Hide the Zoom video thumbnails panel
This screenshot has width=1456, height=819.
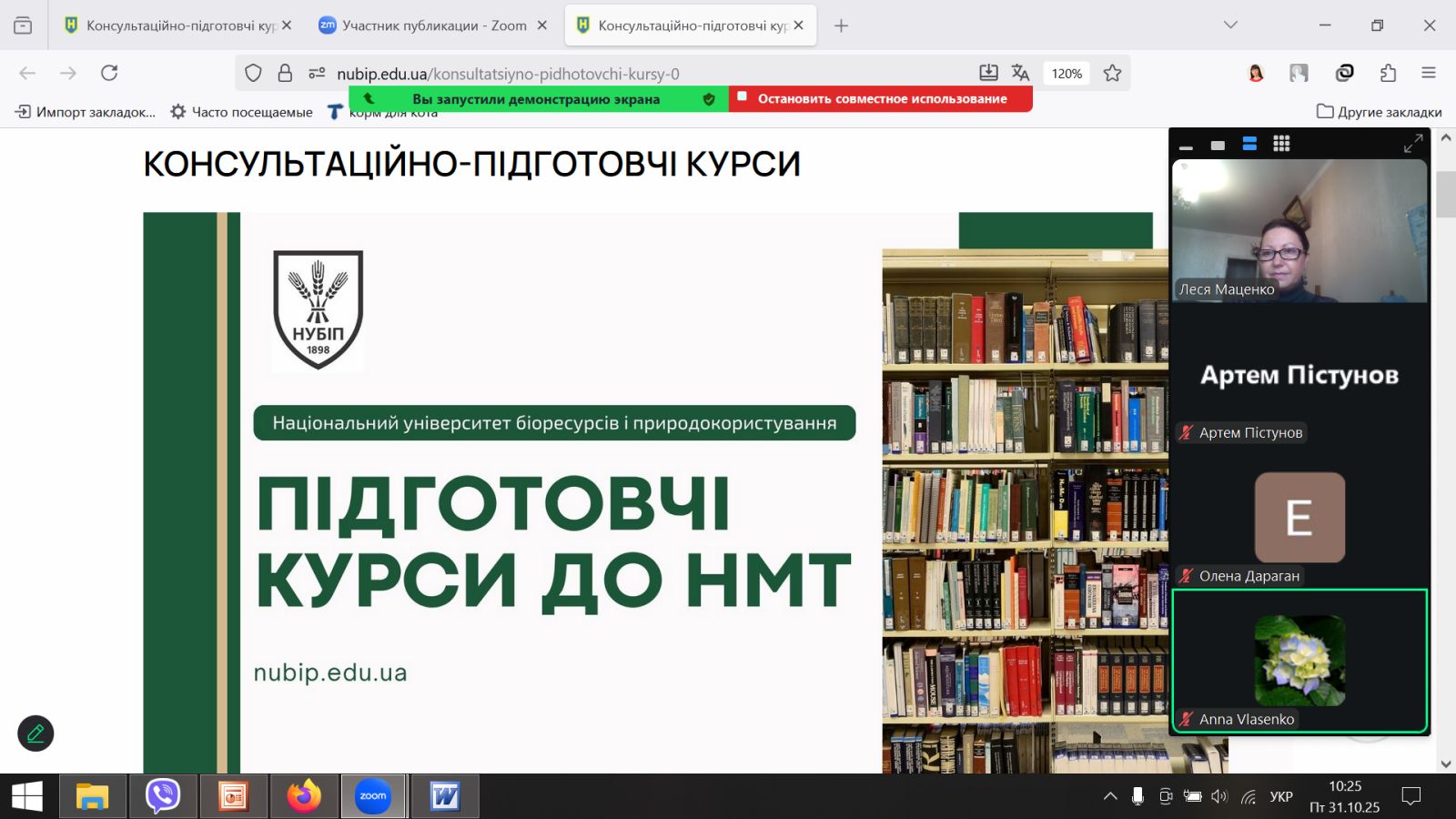[x=1186, y=145]
